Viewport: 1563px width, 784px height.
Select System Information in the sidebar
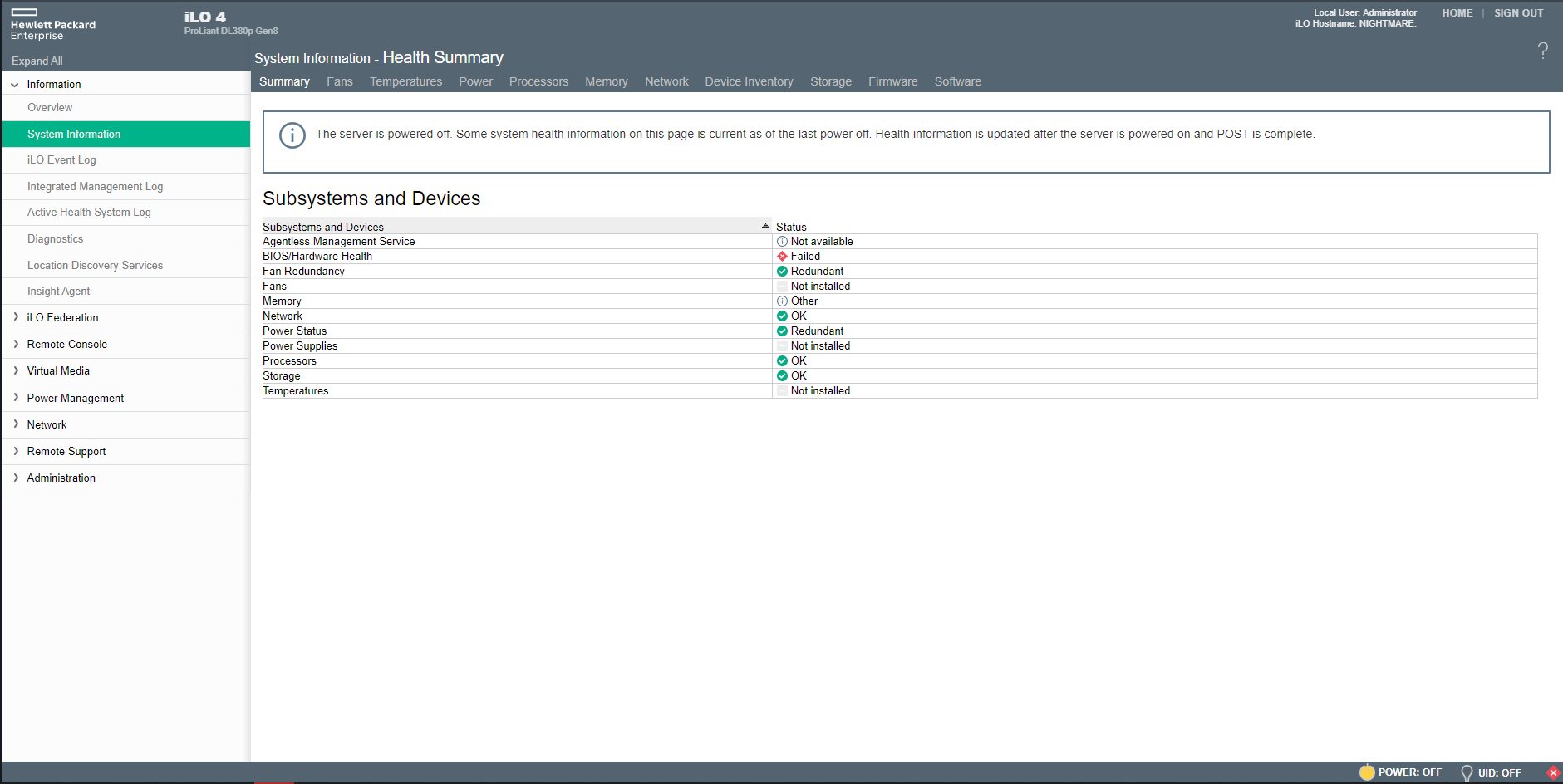pos(125,135)
